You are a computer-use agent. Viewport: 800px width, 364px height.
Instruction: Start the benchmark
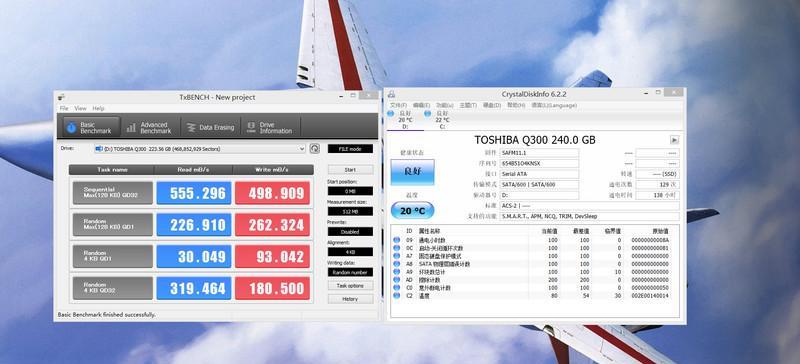(x=350, y=169)
